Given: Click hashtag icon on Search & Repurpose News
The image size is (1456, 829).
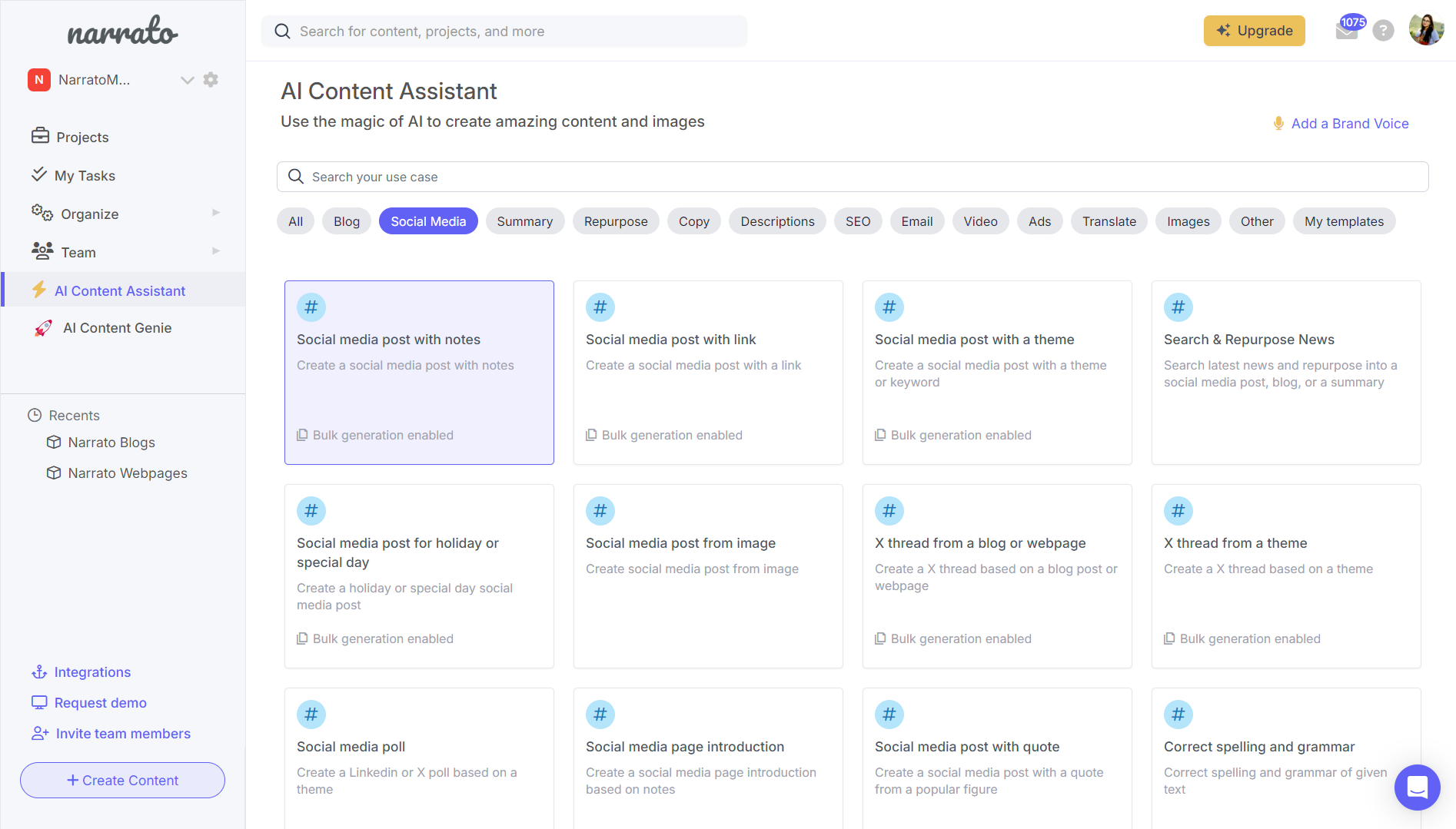Looking at the screenshot, I should tap(1178, 307).
